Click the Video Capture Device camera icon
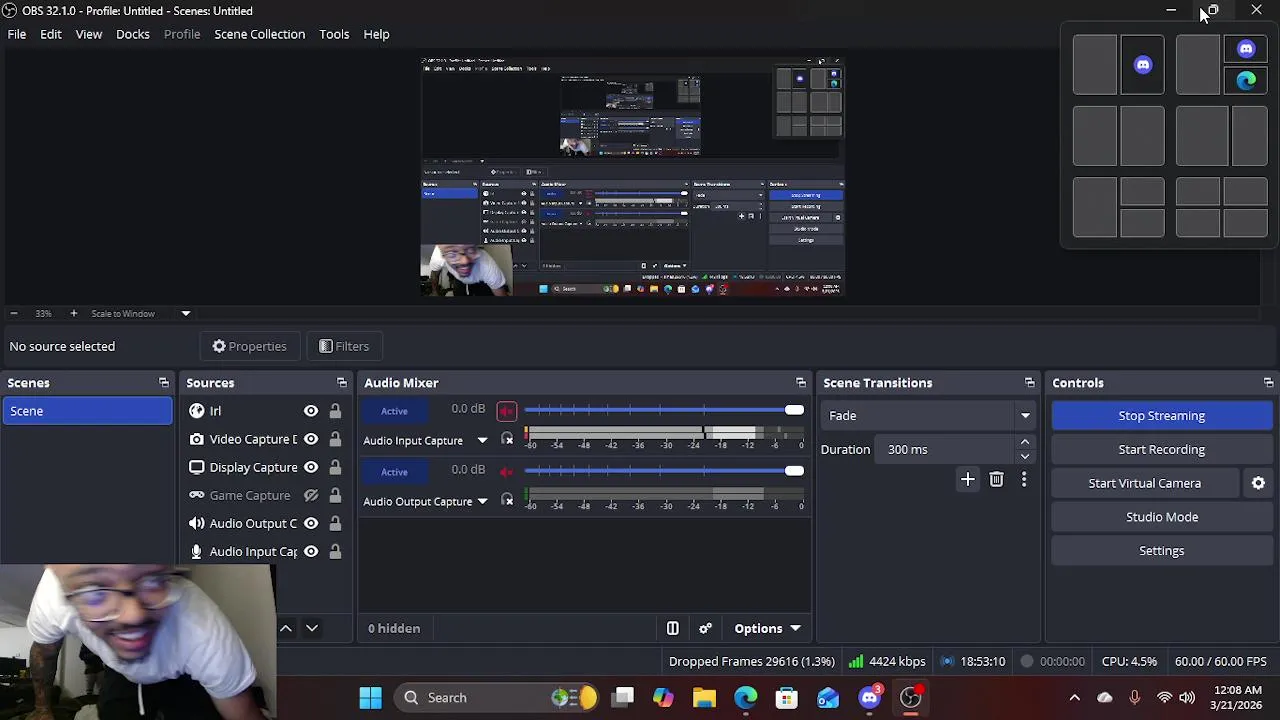The width and height of the screenshot is (1280, 720). click(197, 439)
